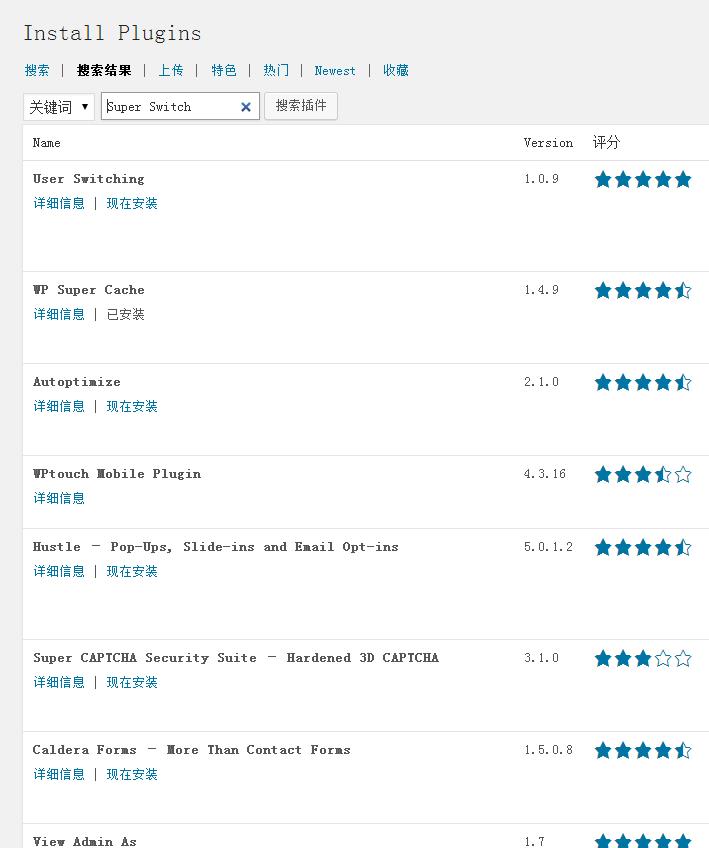The width and height of the screenshot is (709, 848).
Task: Switch to the 上传 tab
Action: coord(171,70)
